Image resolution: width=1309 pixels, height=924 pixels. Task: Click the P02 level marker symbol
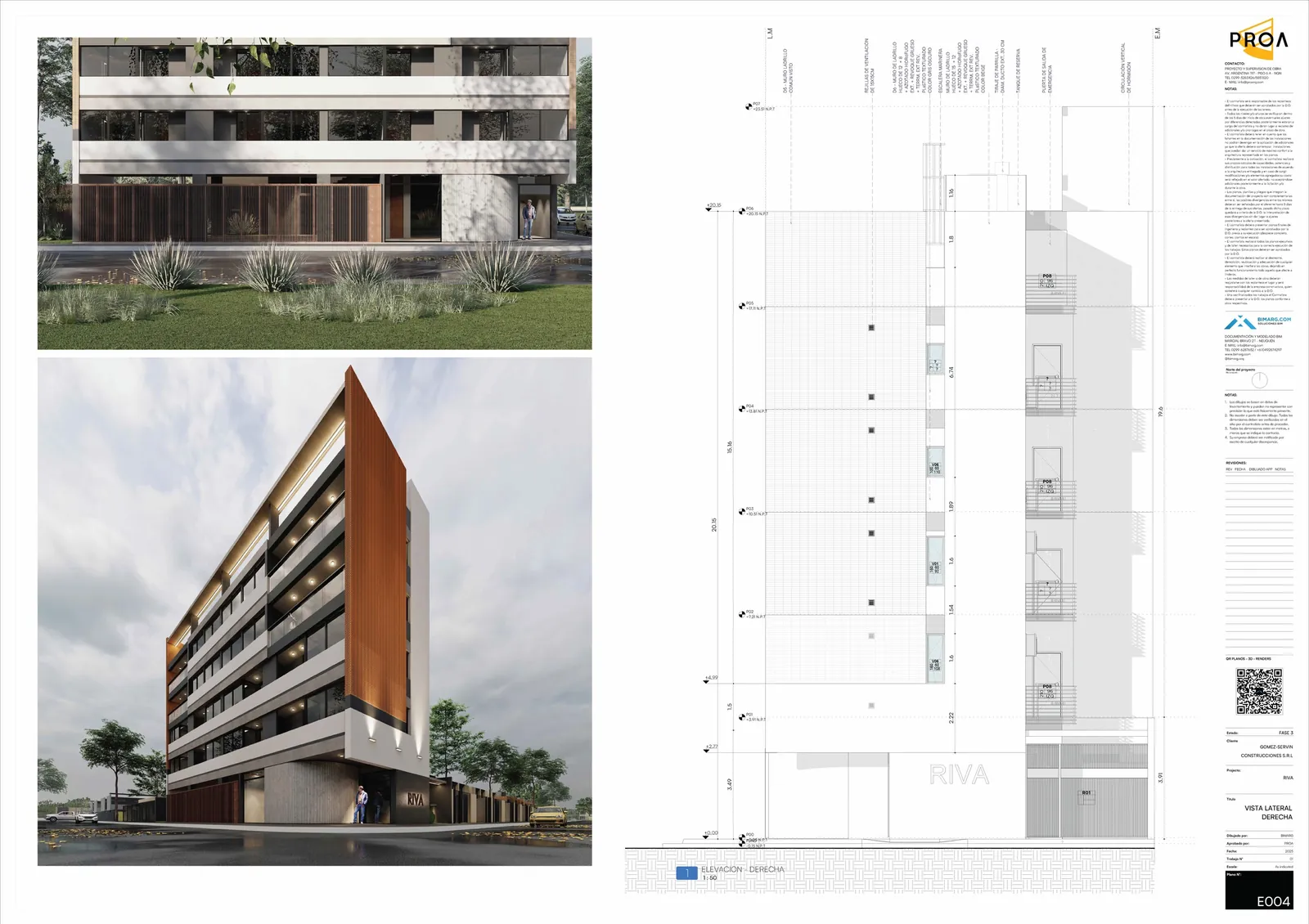(x=742, y=615)
